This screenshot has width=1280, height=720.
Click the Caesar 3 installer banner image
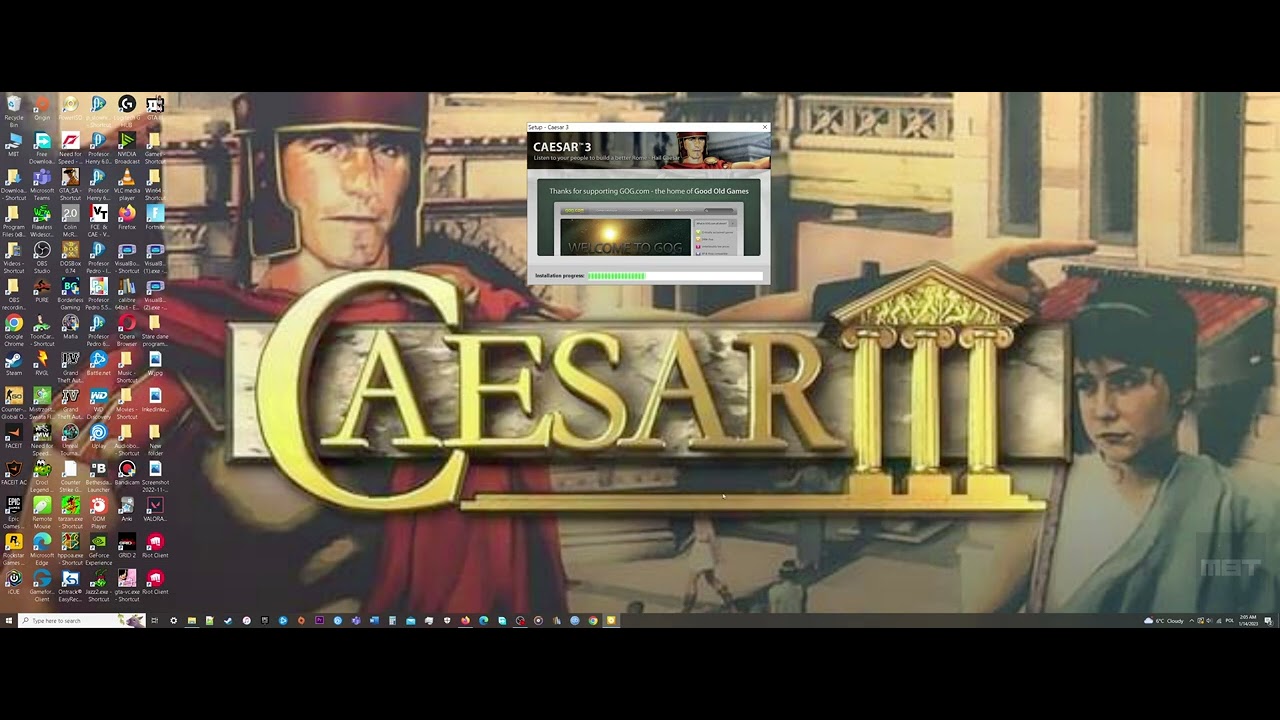pos(649,150)
